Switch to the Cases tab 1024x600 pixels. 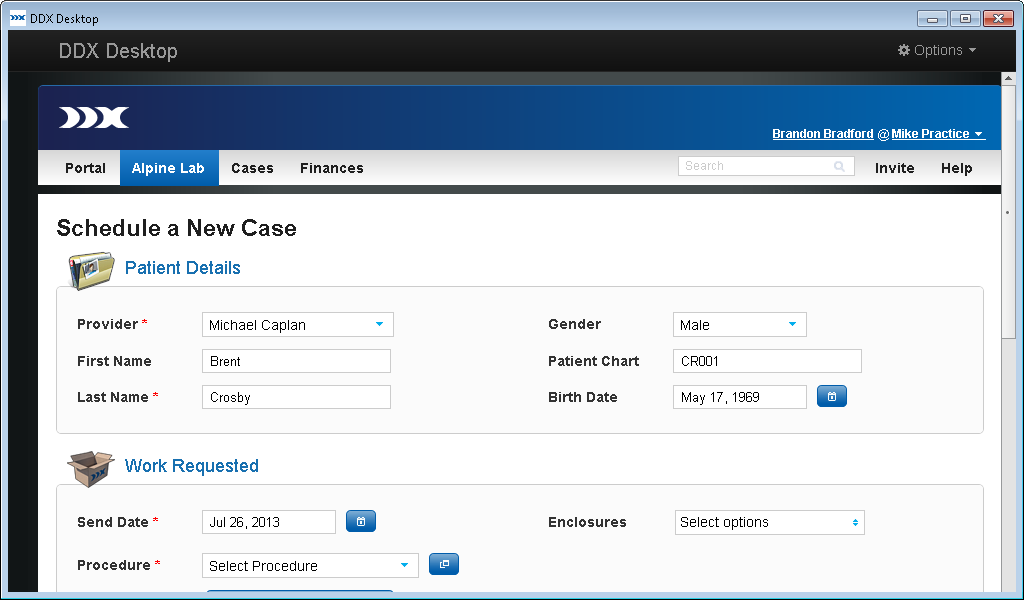[252, 168]
